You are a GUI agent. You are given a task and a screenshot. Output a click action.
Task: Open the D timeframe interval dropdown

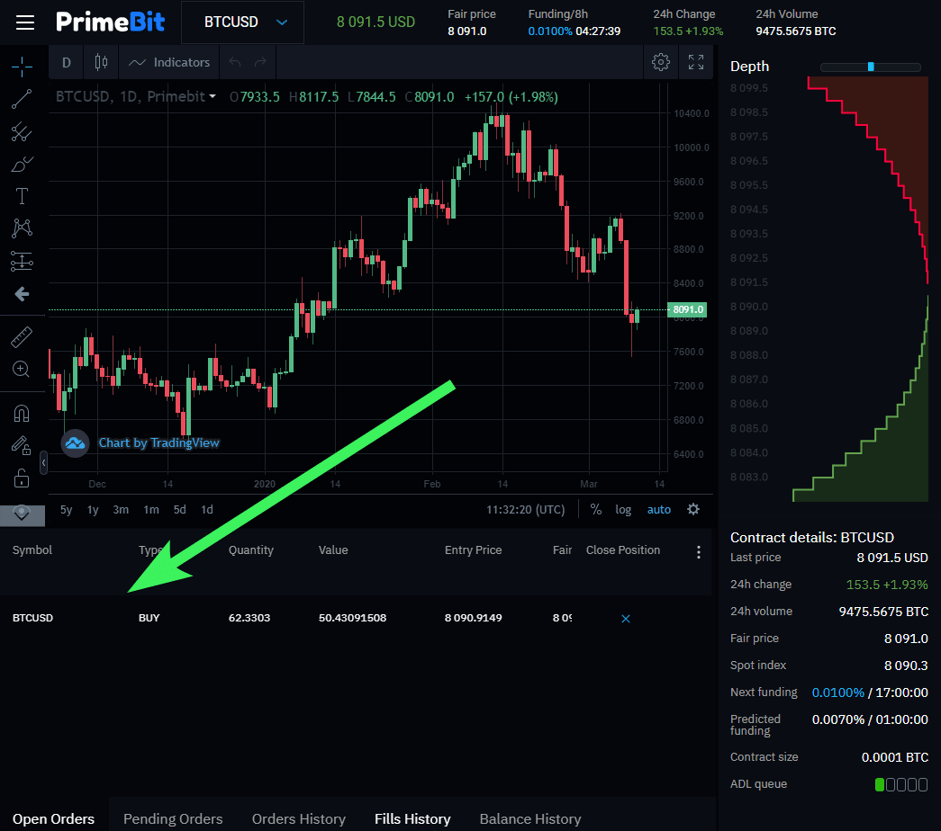(67, 62)
